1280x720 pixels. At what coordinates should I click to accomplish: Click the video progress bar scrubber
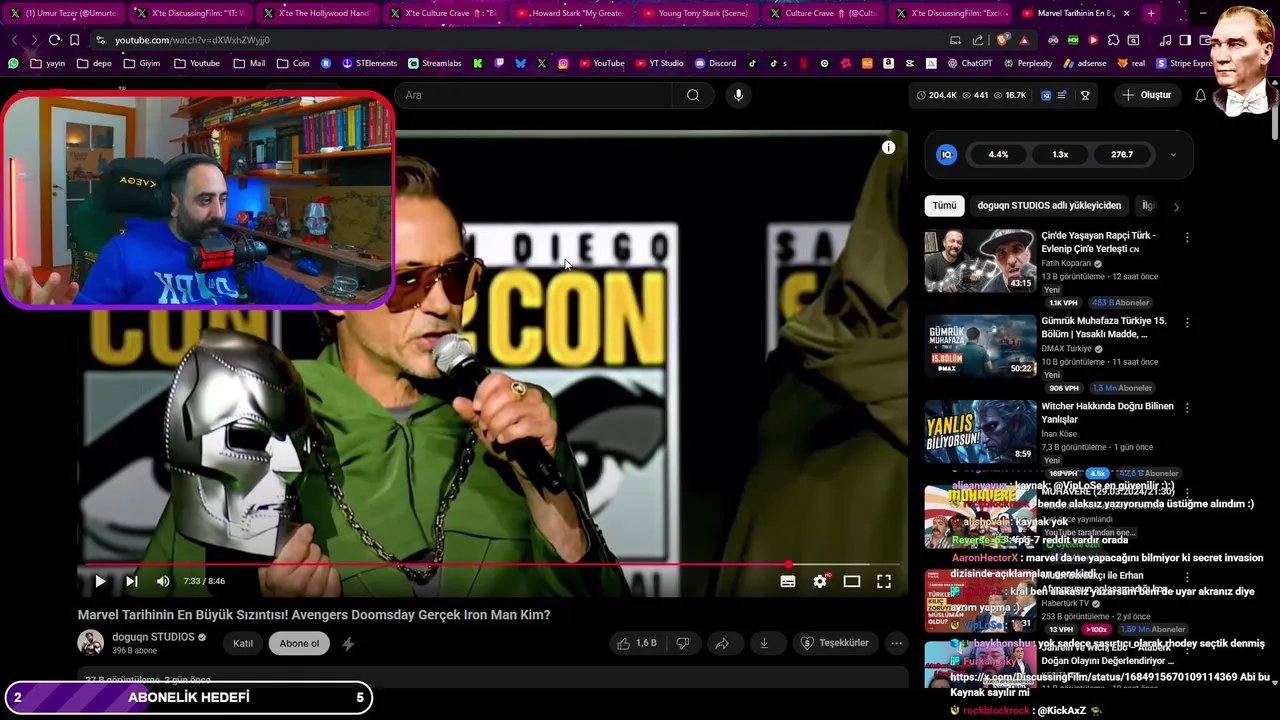tap(789, 565)
